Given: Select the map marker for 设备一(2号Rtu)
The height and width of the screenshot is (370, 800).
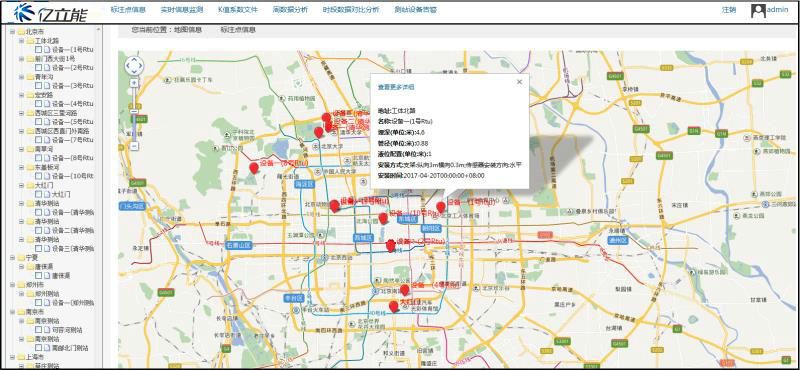Looking at the screenshot, I should tap(391, 245).
